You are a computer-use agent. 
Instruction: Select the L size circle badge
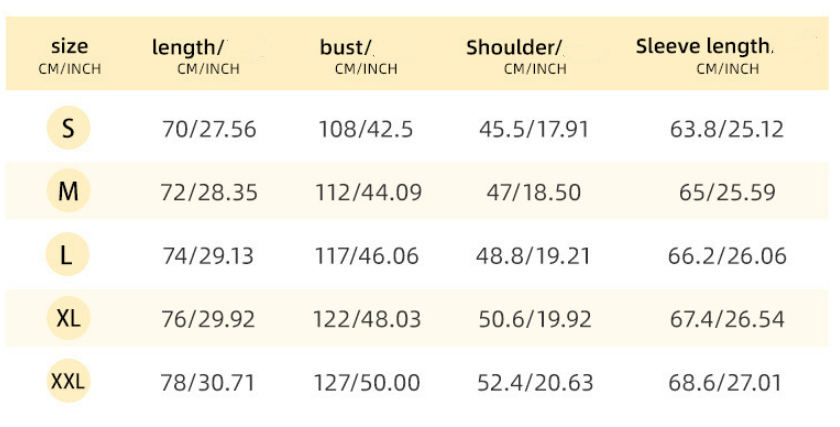[x=67, y=256]
